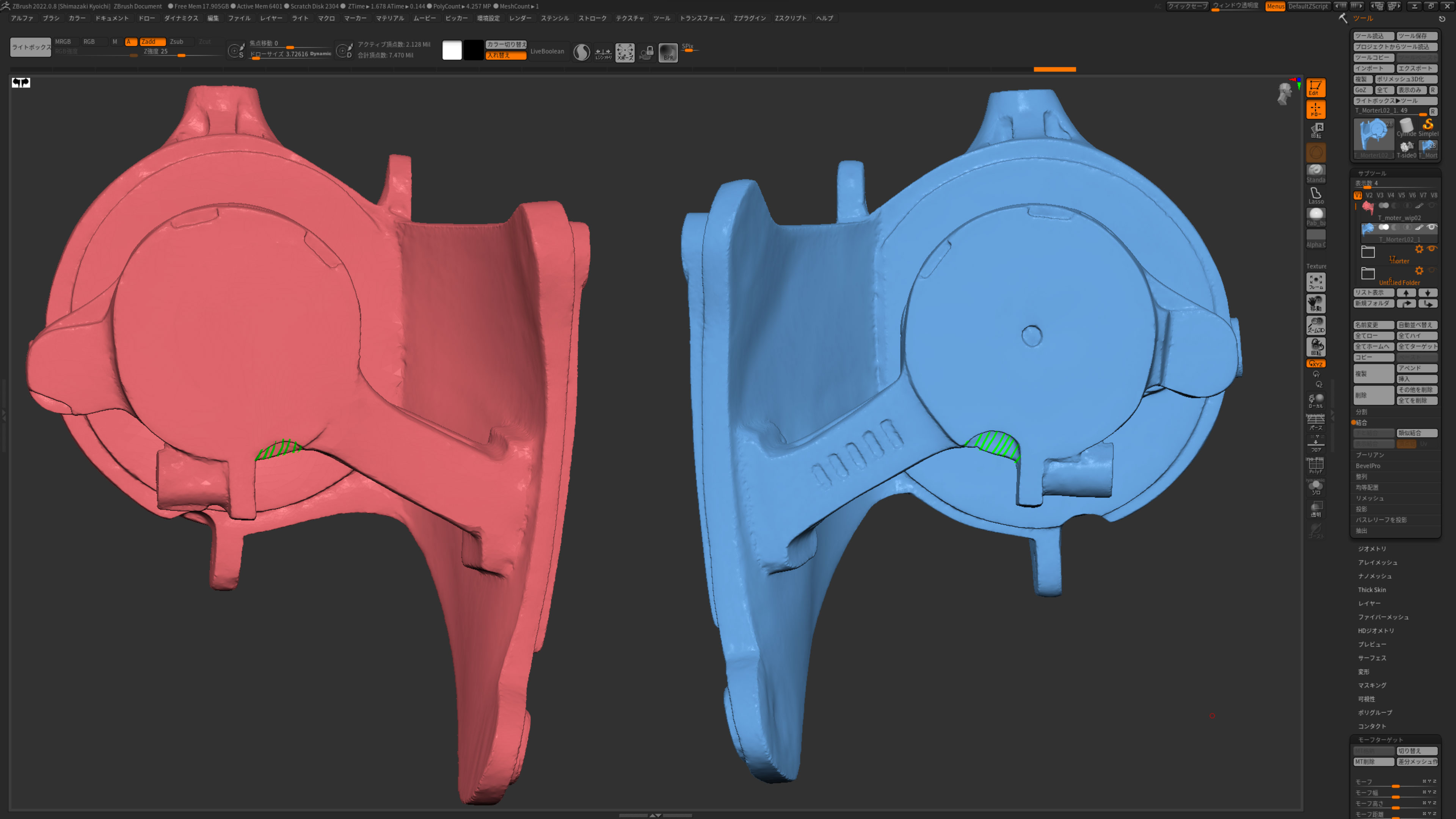Open the Brush (ブラシ) menu
The image size is (1456, 819).
tap(51, 18)
